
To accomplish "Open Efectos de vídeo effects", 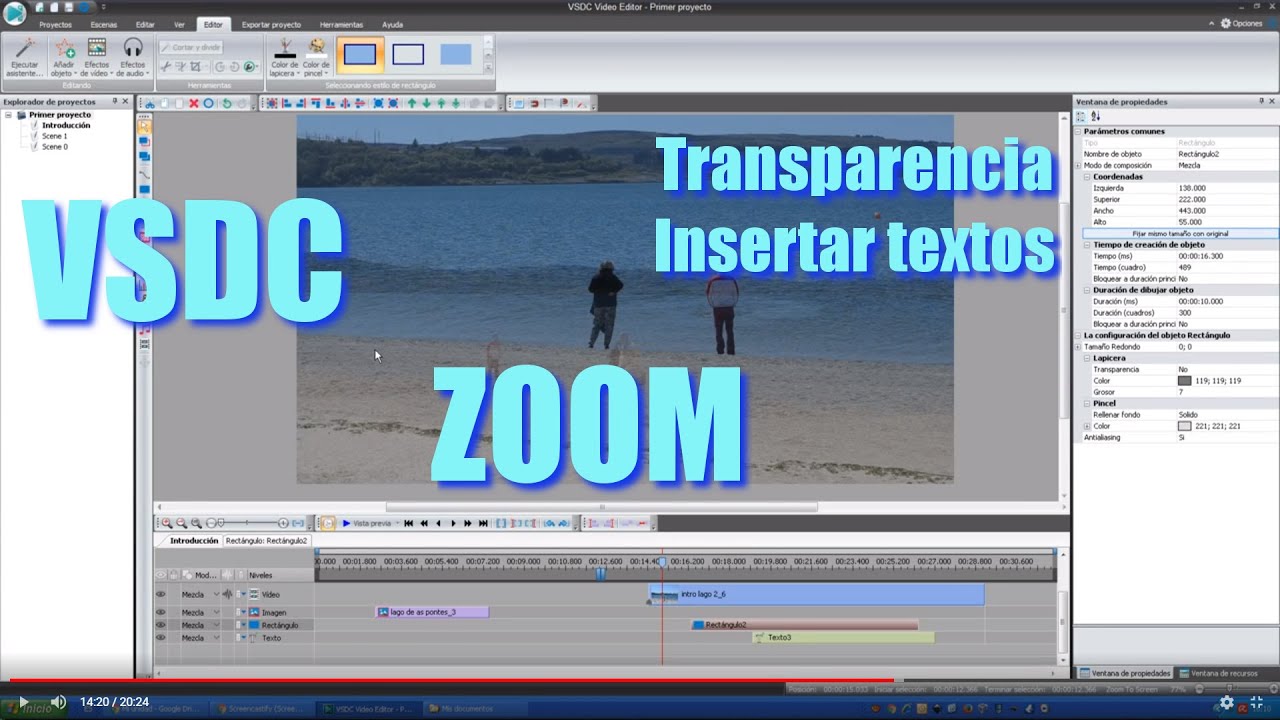I will click(97, 57).
